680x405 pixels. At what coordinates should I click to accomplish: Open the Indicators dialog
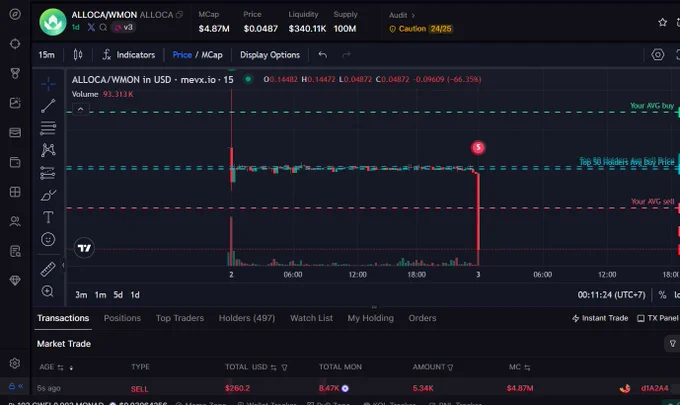click(x=128, y=55)
